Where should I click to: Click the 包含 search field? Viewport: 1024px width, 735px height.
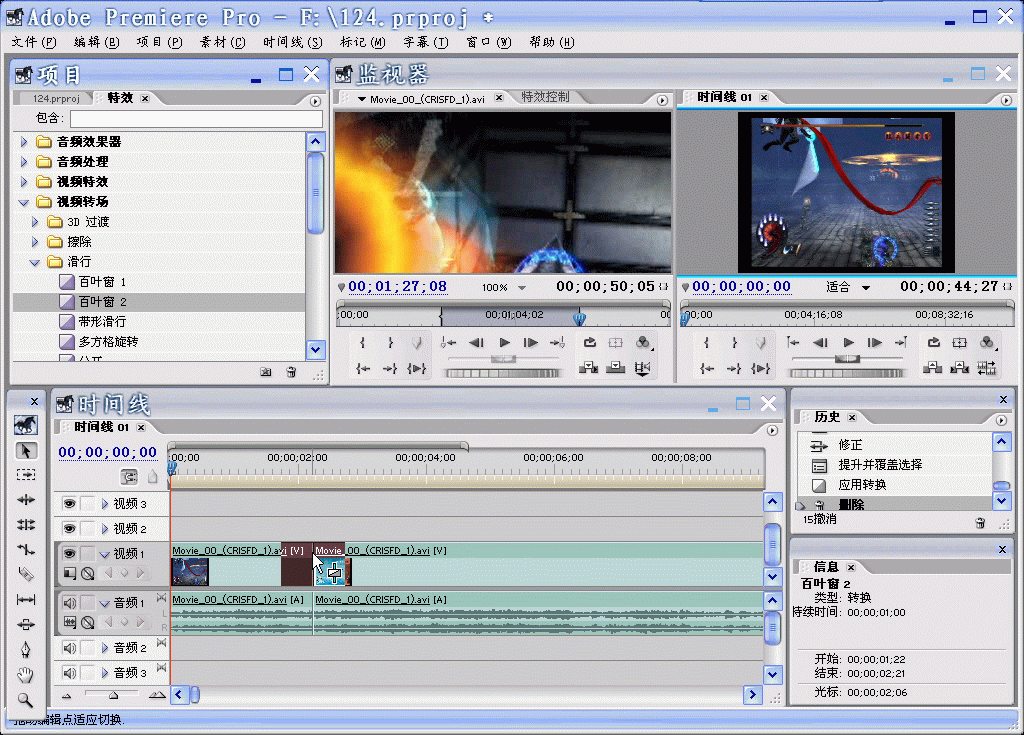196,118
